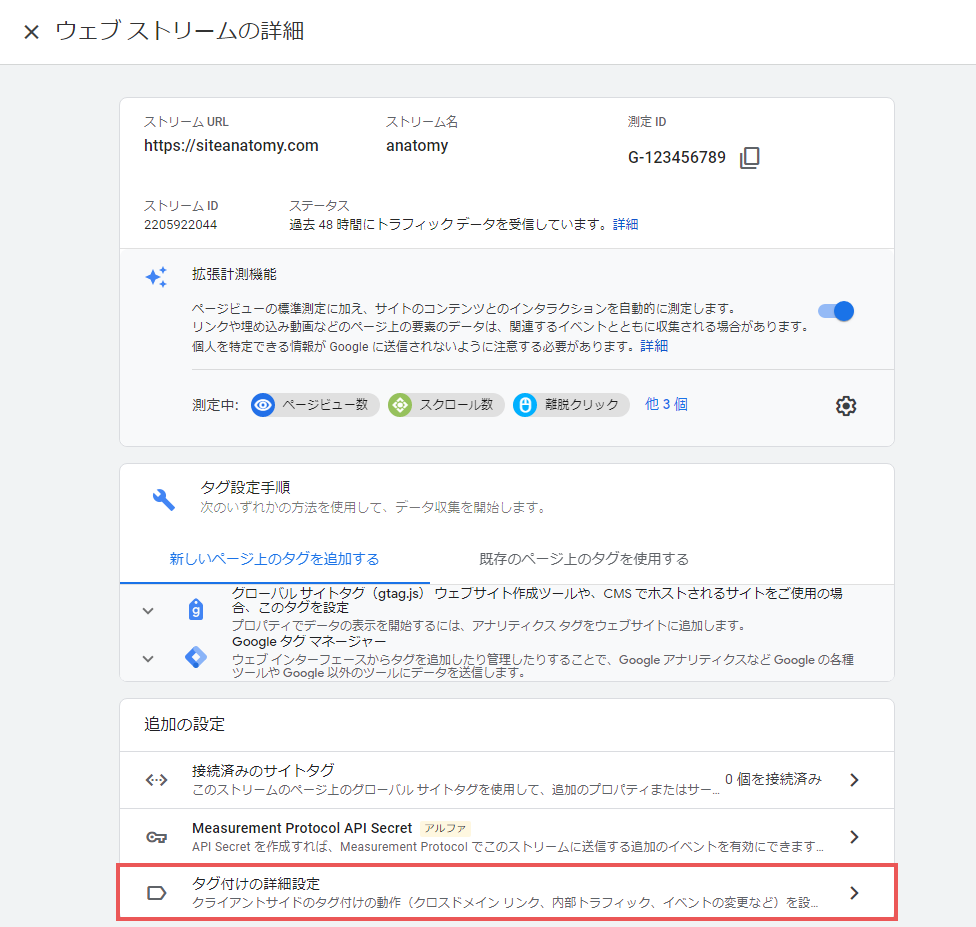Screen dimensions: 976x927
Task: Click stream name anatomy
Action: 417,146
